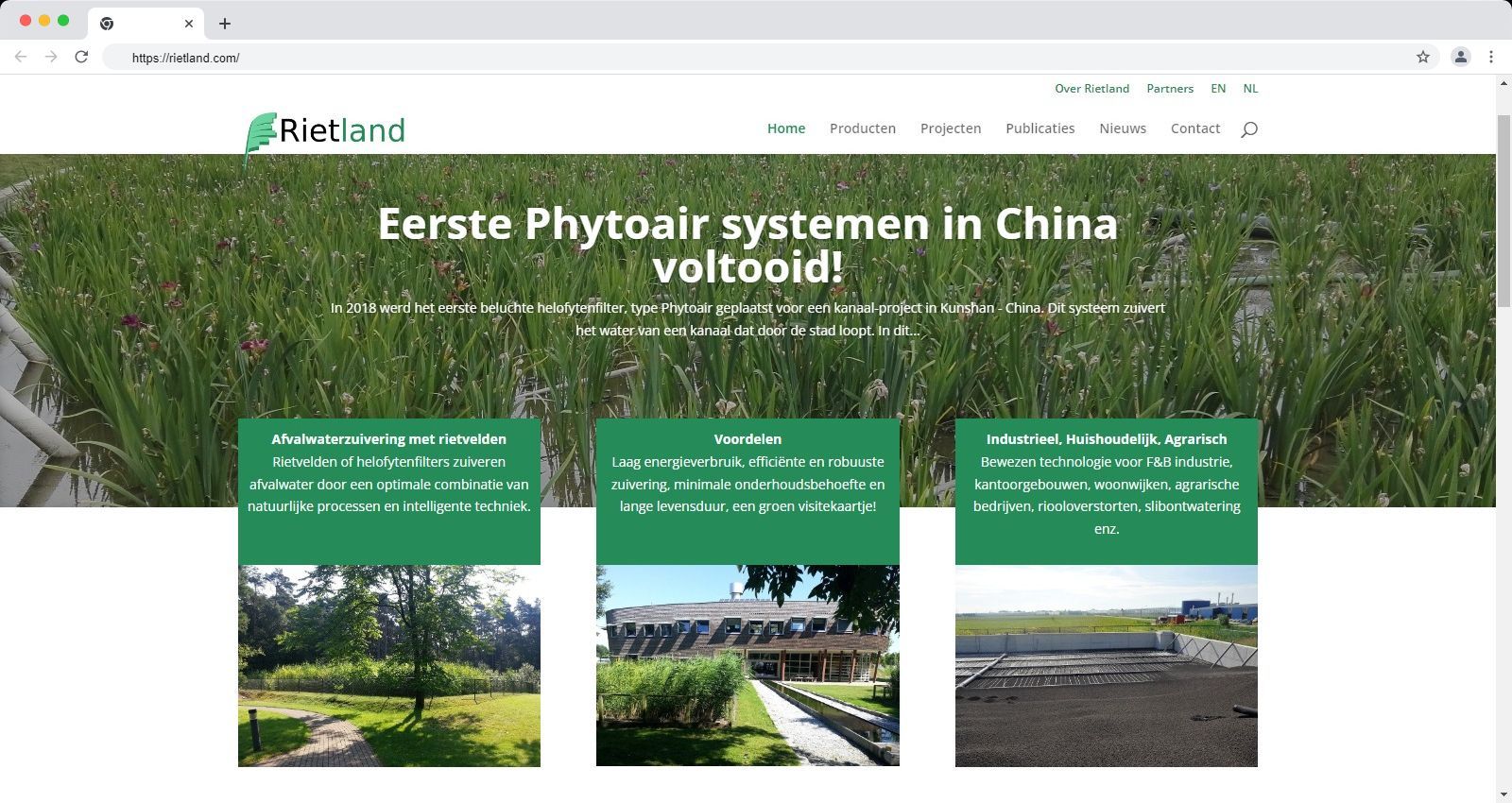This screenshot has height=803, width=1512.
Task: Open the Producten menu item
Action: (863, 128)
